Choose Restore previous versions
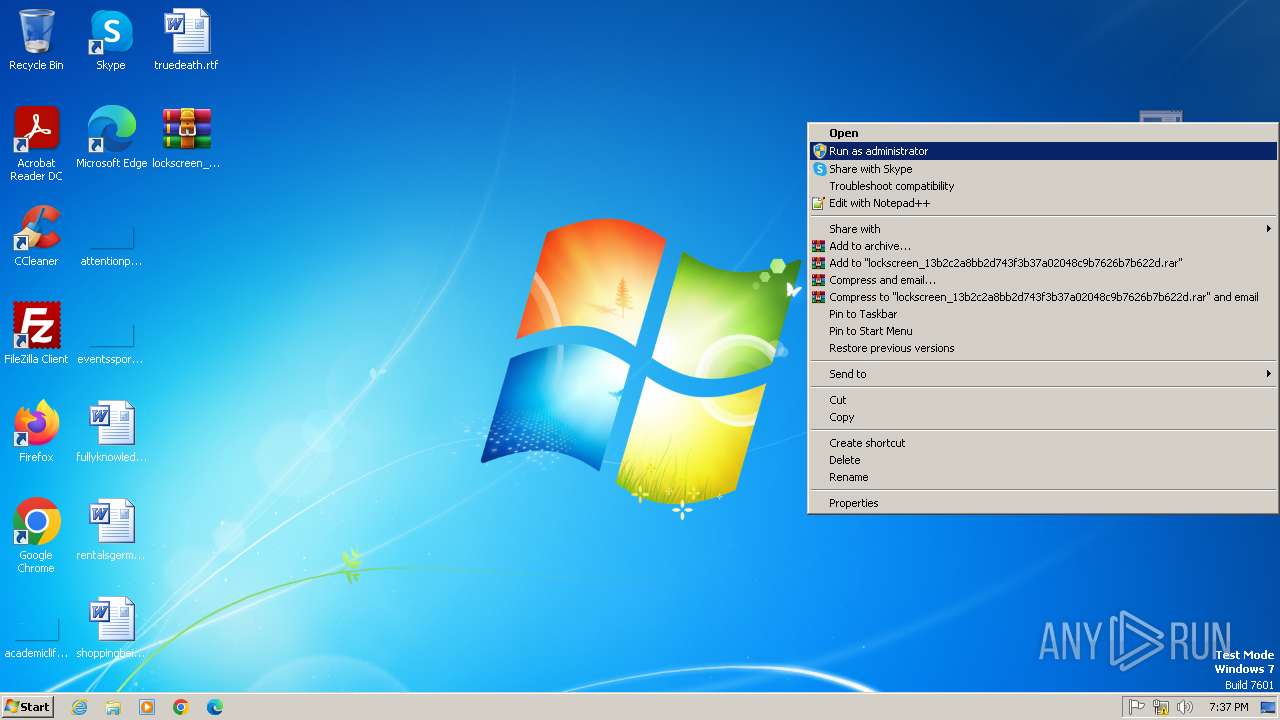The image size is (1280, 720). tap(1043, 348)
